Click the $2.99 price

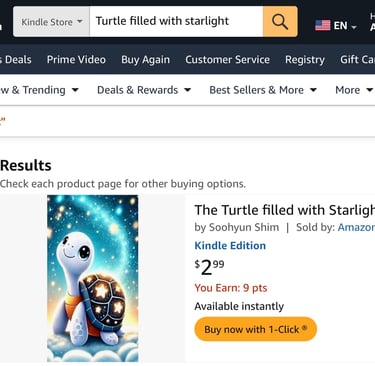point(209,267)
